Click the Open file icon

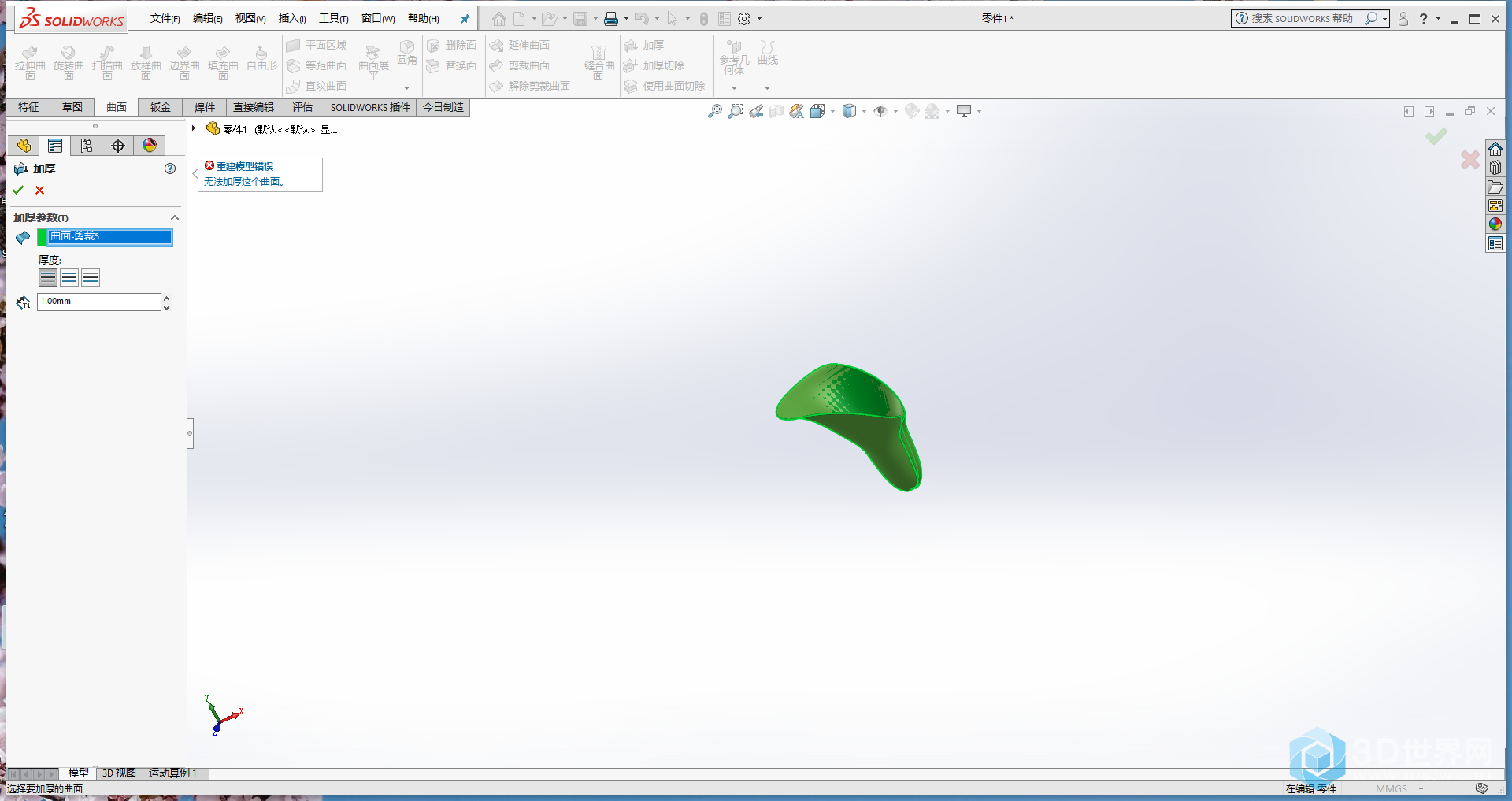pyautogui.click(x=549, y=19)
